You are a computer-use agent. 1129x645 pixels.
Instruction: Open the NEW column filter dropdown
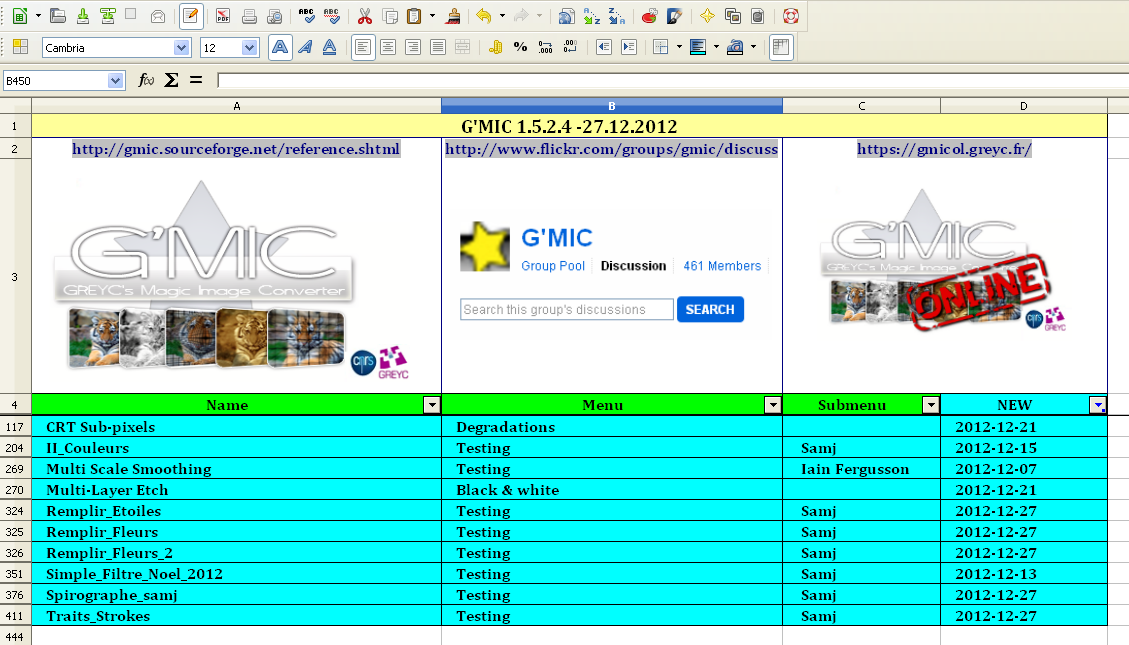click(1098, 405)
